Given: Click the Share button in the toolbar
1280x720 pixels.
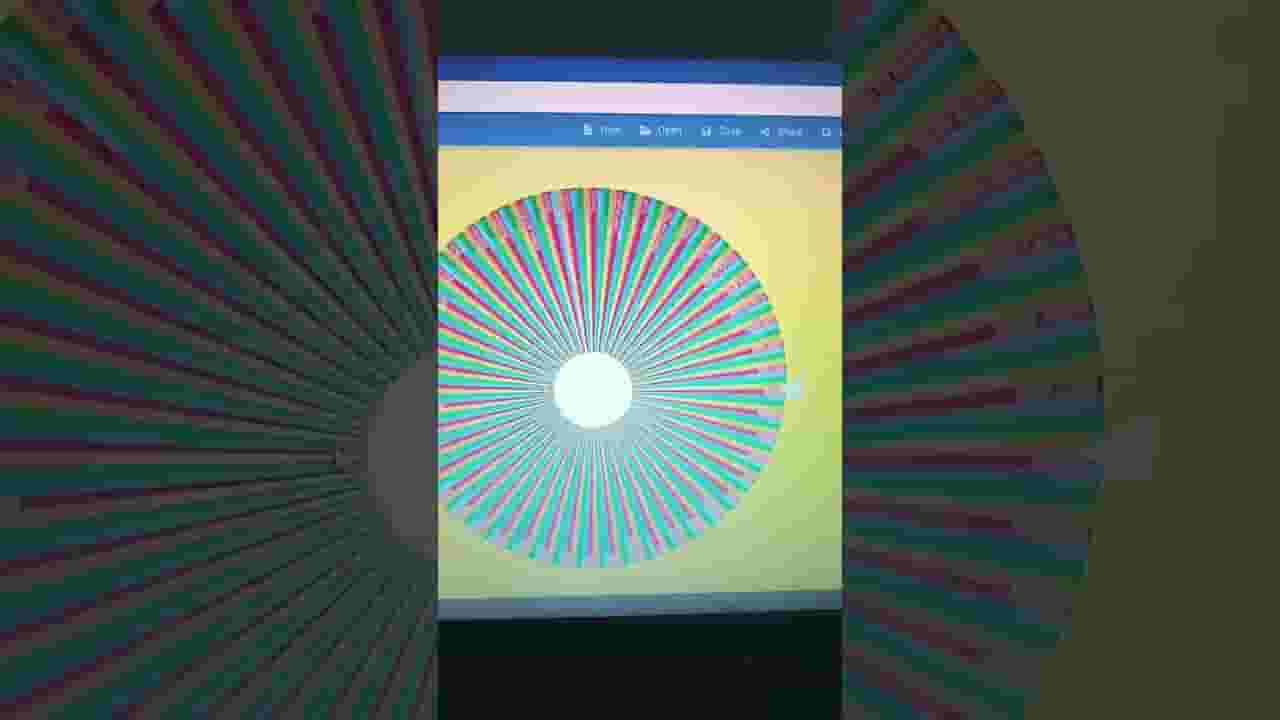Looking at the screenshot, I should click(782, 131).
